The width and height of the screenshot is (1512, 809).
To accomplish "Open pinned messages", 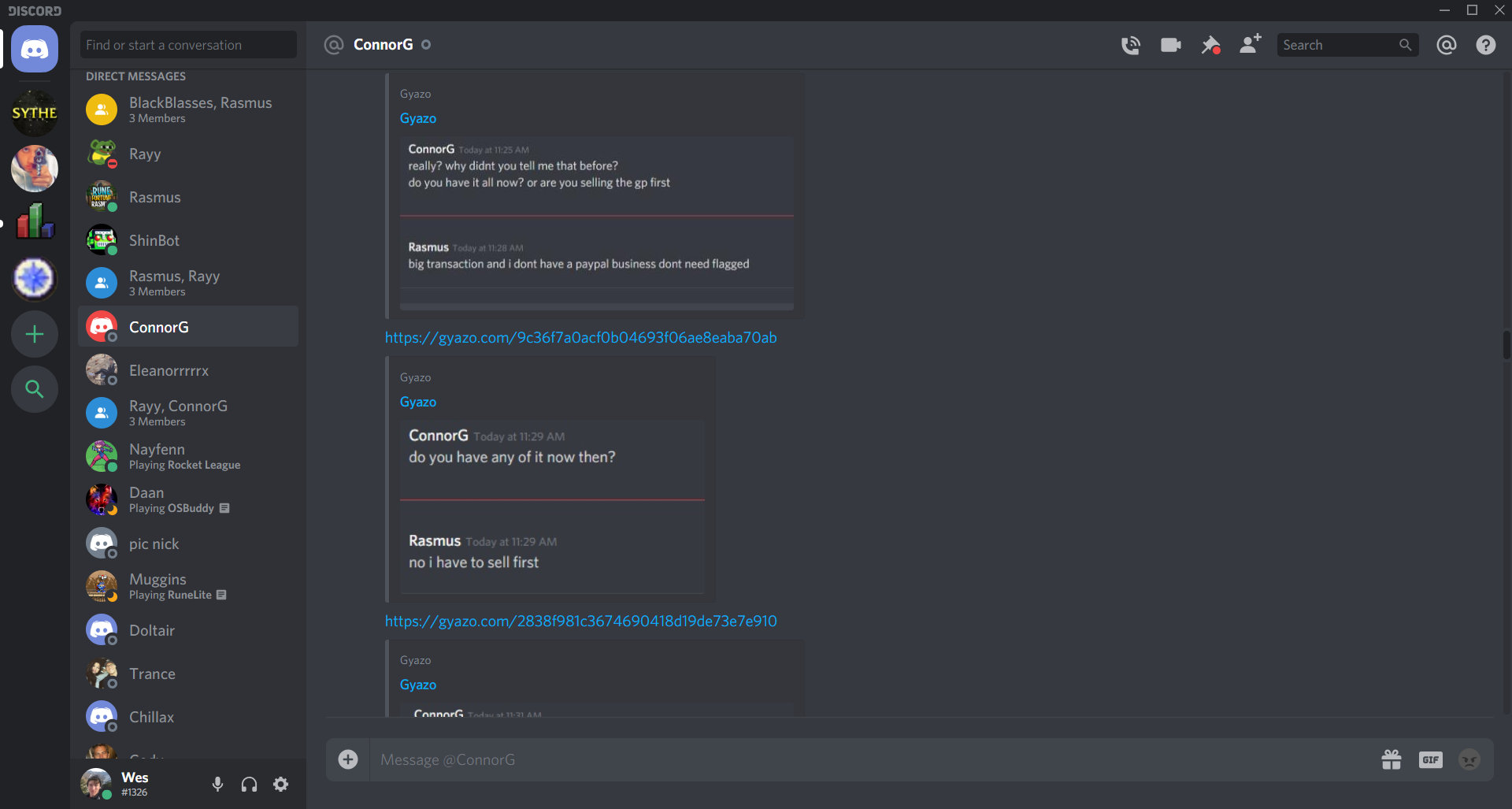I will tap(1210, 45).
